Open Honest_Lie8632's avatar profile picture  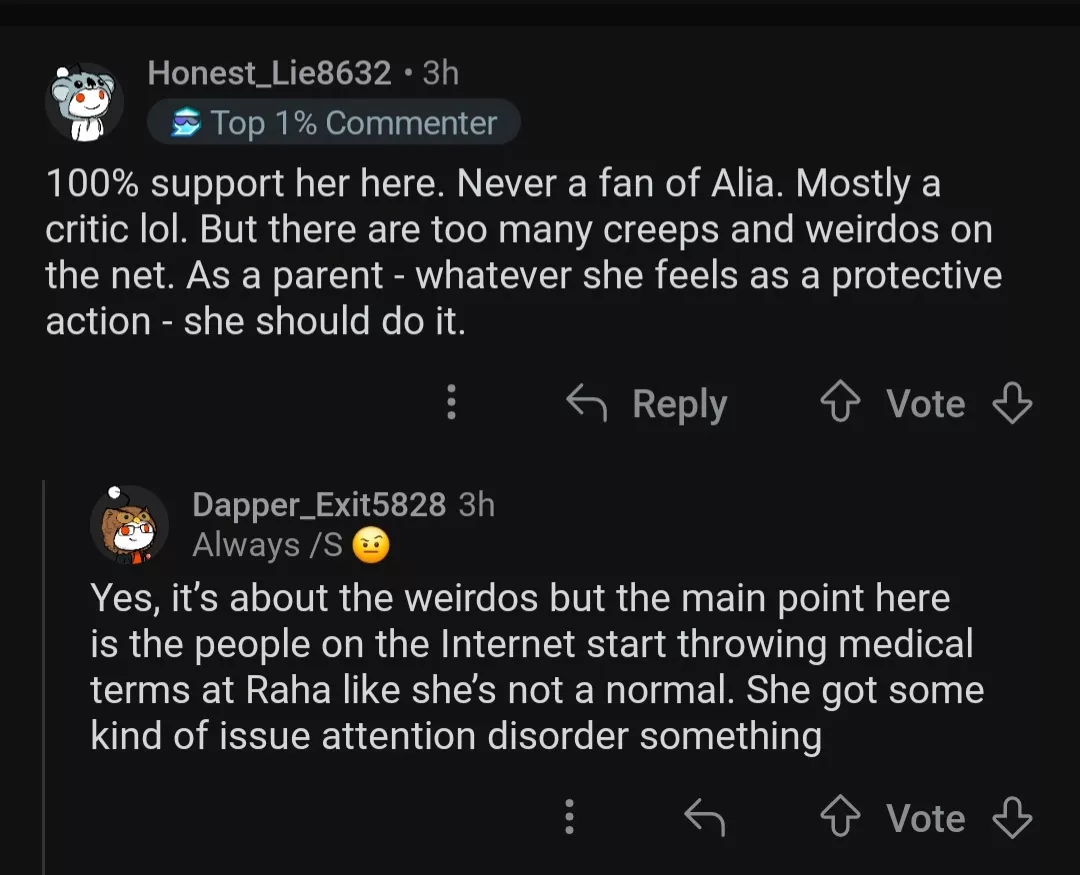click(85, 104)
